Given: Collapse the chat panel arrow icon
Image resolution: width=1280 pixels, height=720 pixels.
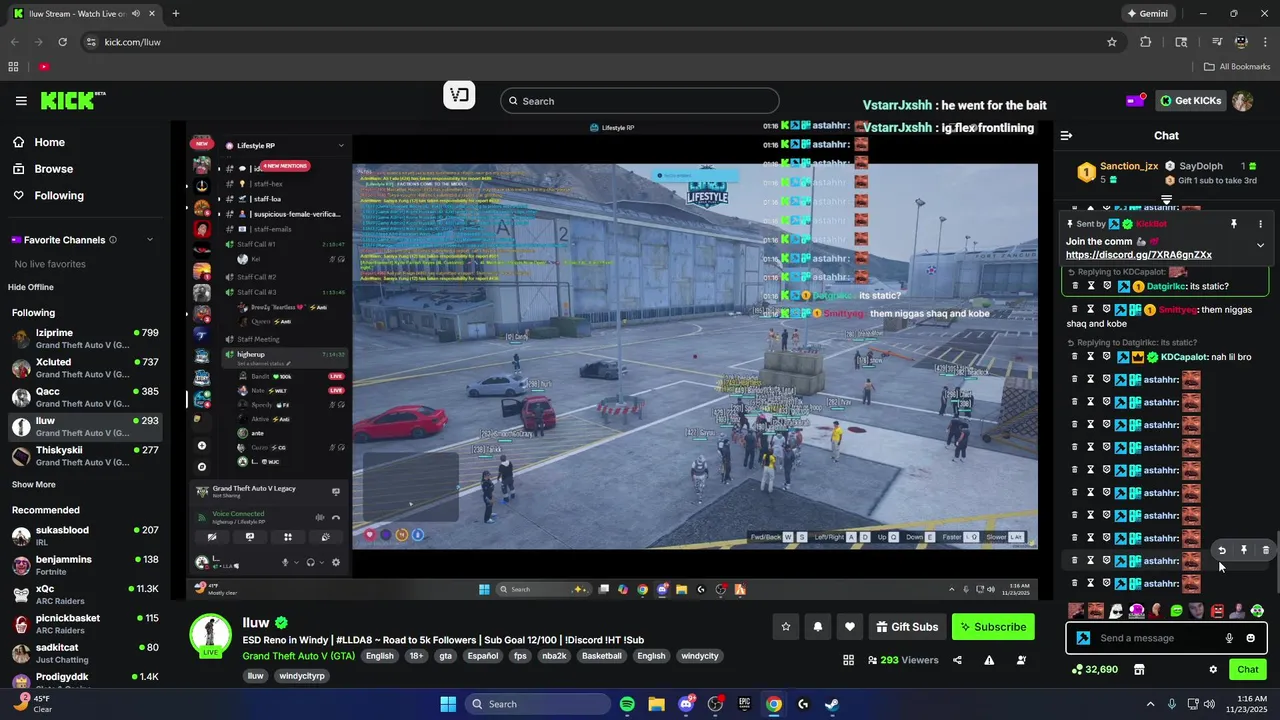Looking at the screenshot, I should point(1066,135).
